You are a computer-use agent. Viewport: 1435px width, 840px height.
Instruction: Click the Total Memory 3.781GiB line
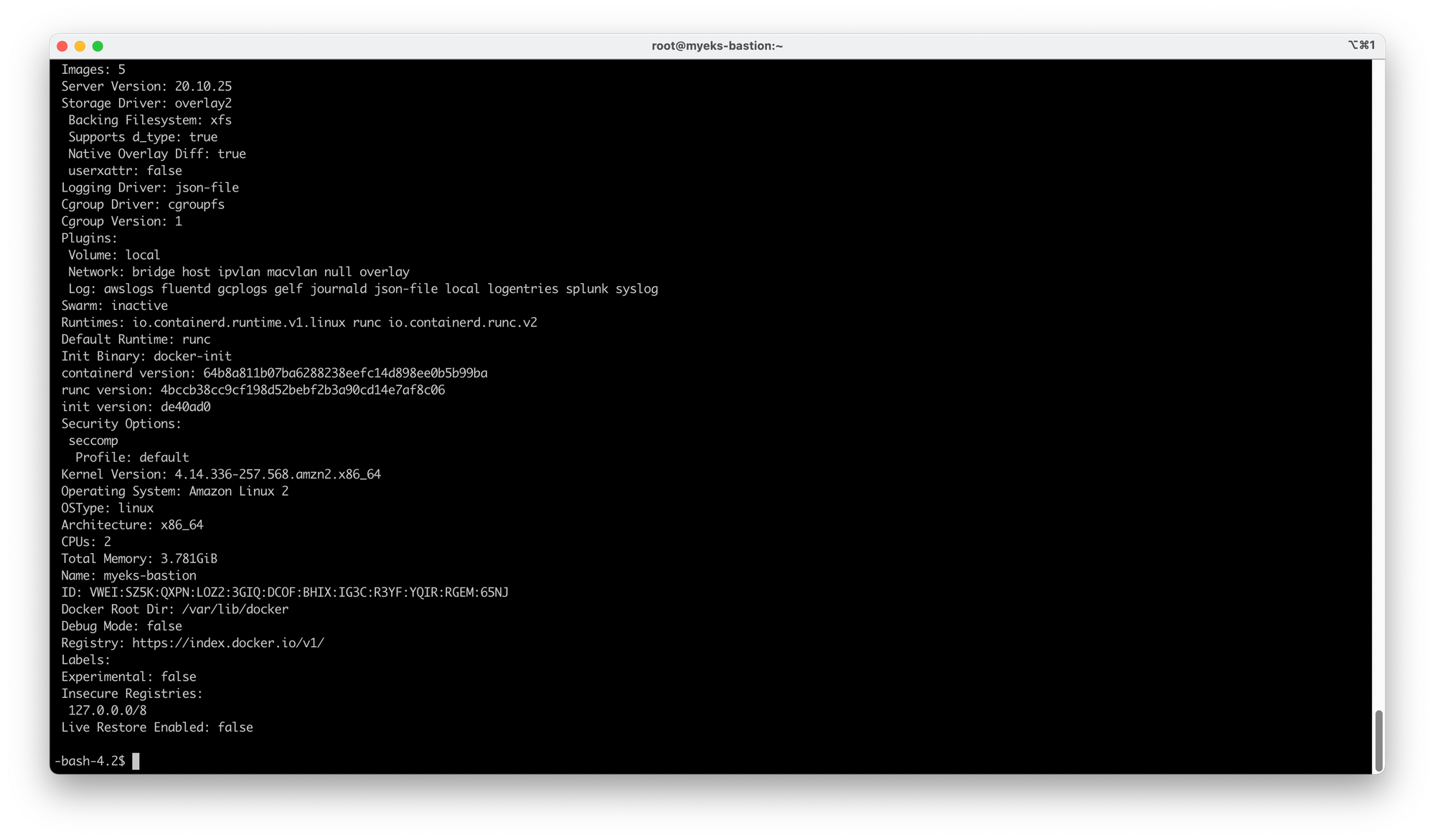click(x=139, y=559)
